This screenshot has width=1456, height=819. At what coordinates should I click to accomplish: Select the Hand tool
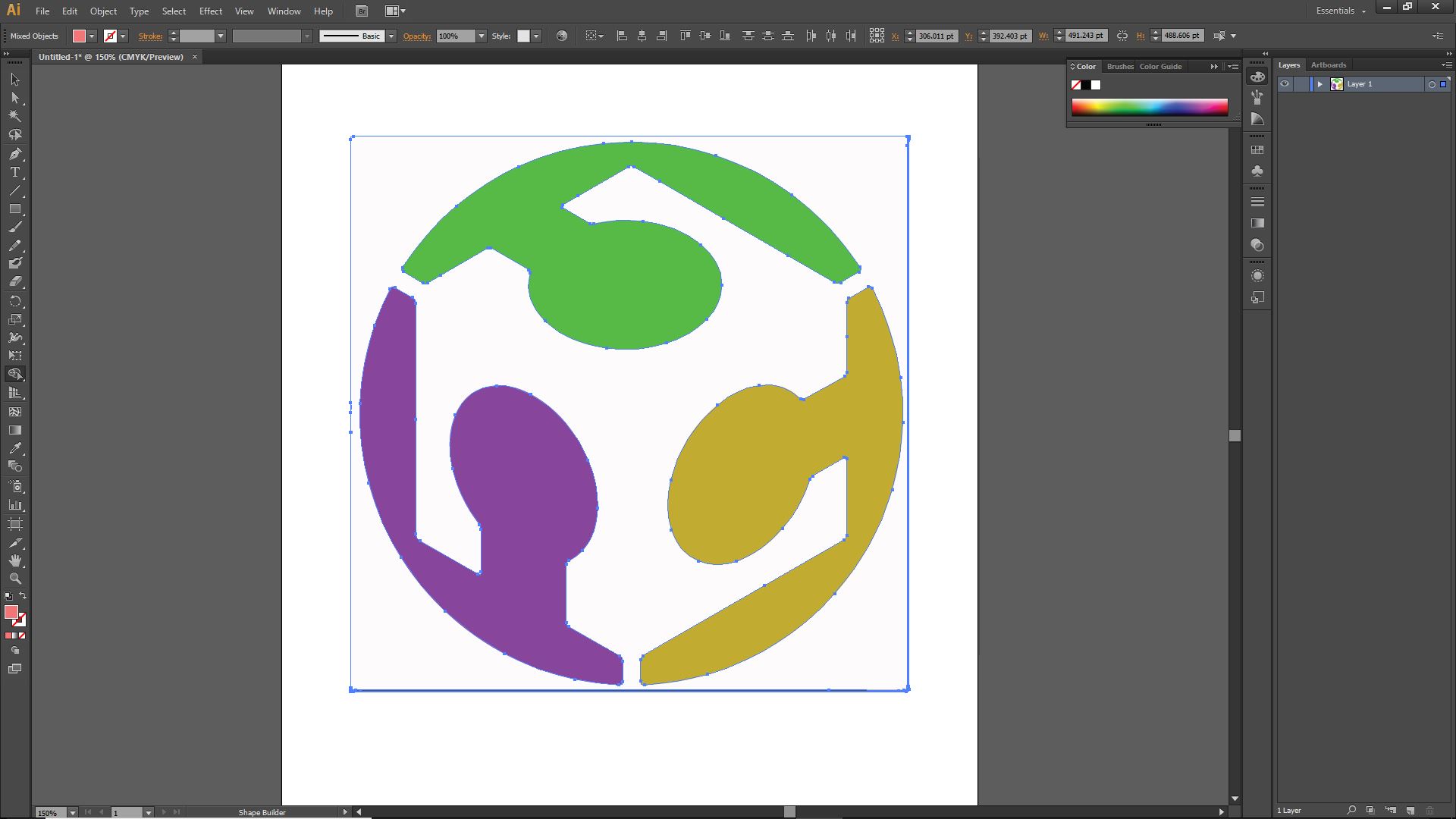[15, 560]
